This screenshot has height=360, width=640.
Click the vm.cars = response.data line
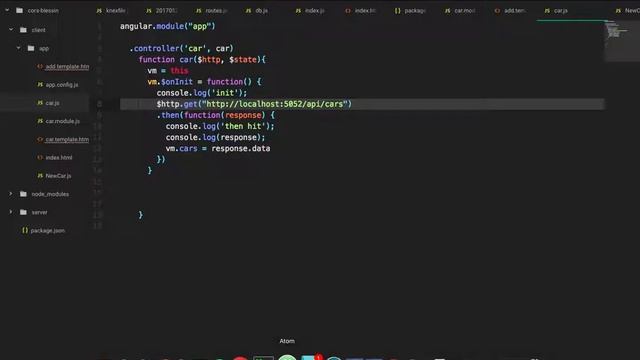click(x=218, y=149)
